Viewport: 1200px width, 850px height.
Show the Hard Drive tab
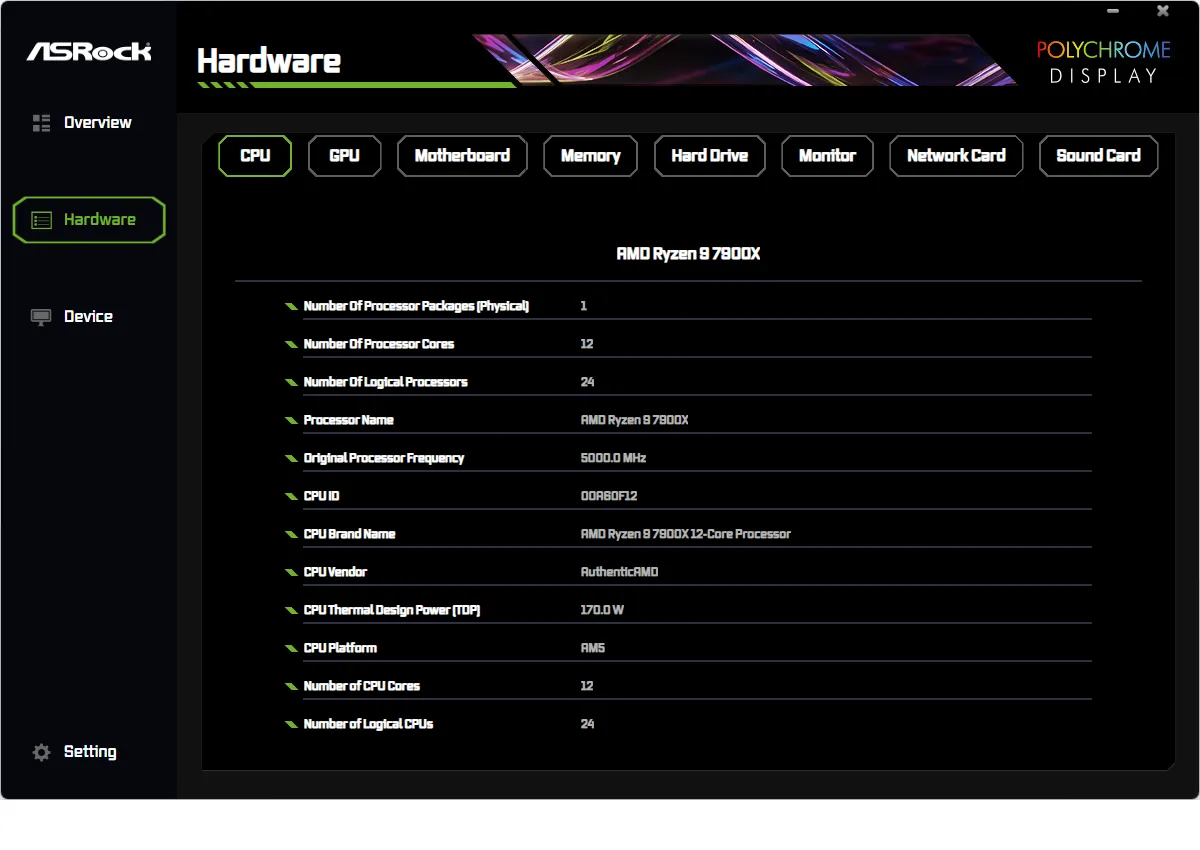click(x=709, y=156)
